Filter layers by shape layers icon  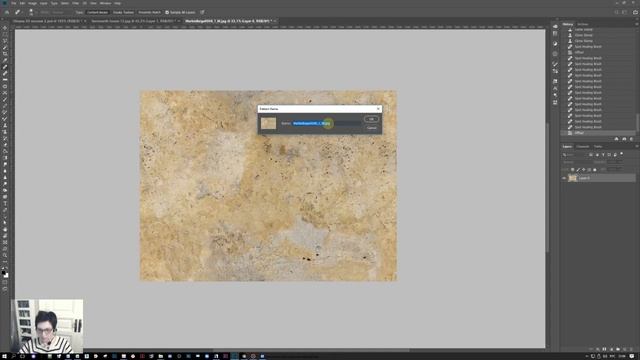[x=609, y=155]
